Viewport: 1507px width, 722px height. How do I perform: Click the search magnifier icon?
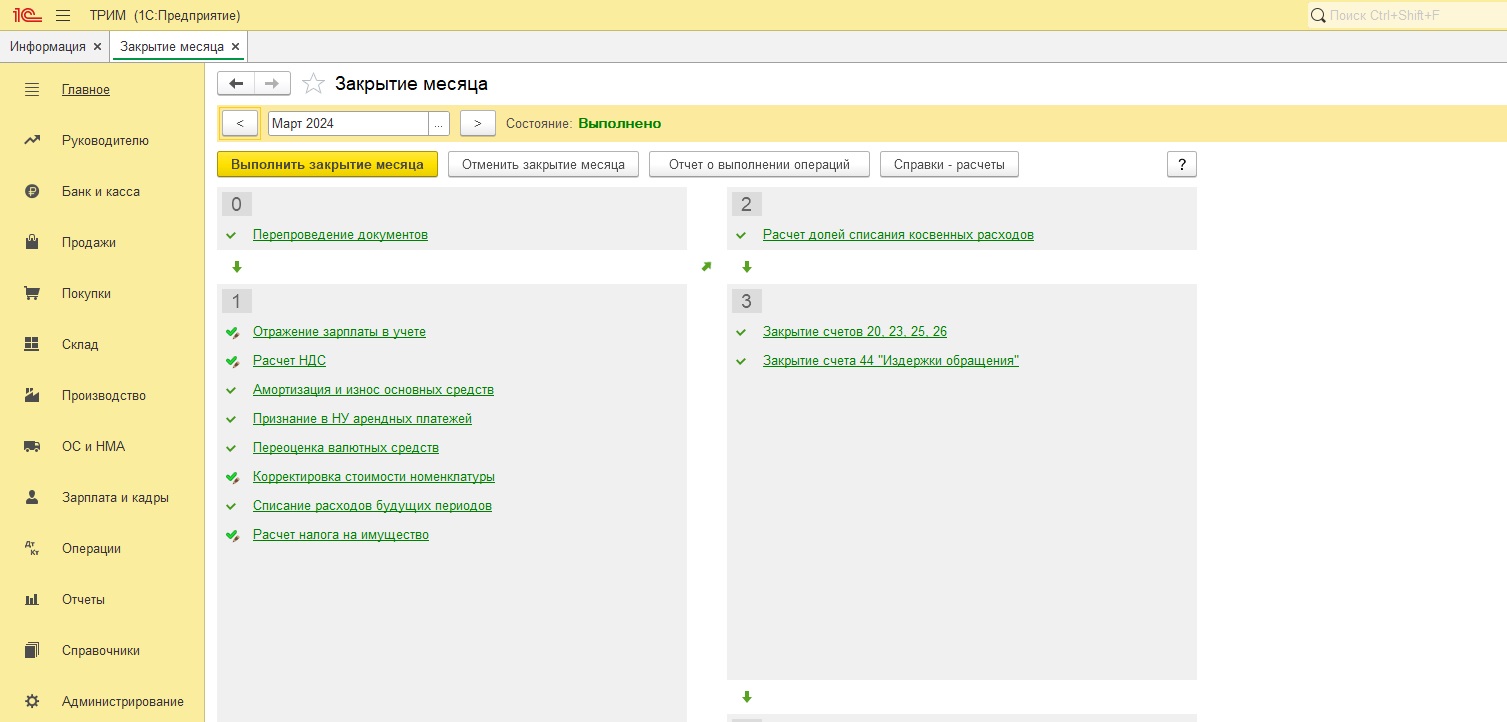[x=1318, y=16]
